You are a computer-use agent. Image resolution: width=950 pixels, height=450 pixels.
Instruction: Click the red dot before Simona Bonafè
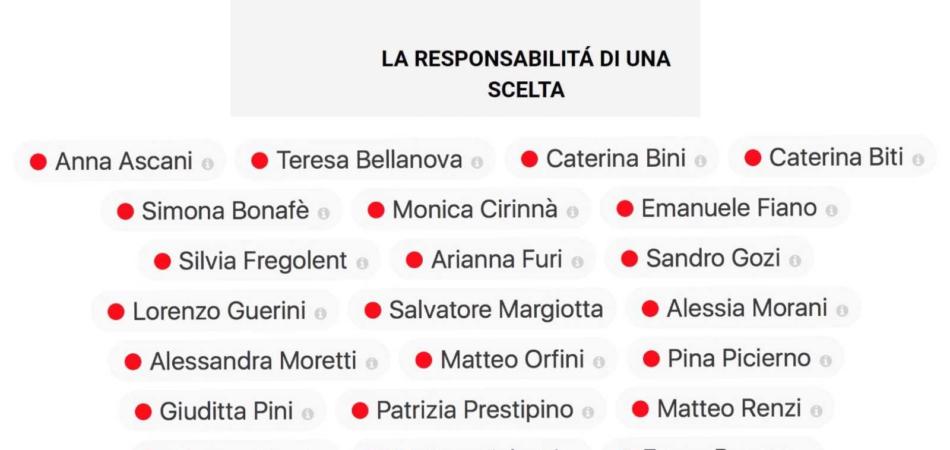tap(125, 211)
